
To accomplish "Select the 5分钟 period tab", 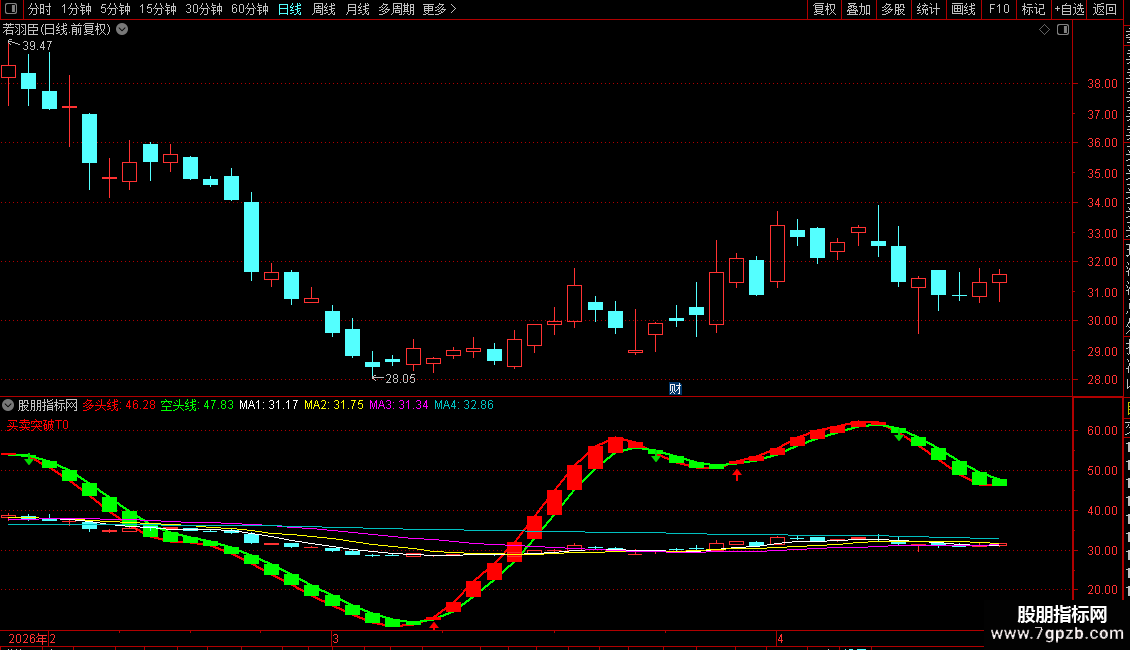I will (115, 9).
